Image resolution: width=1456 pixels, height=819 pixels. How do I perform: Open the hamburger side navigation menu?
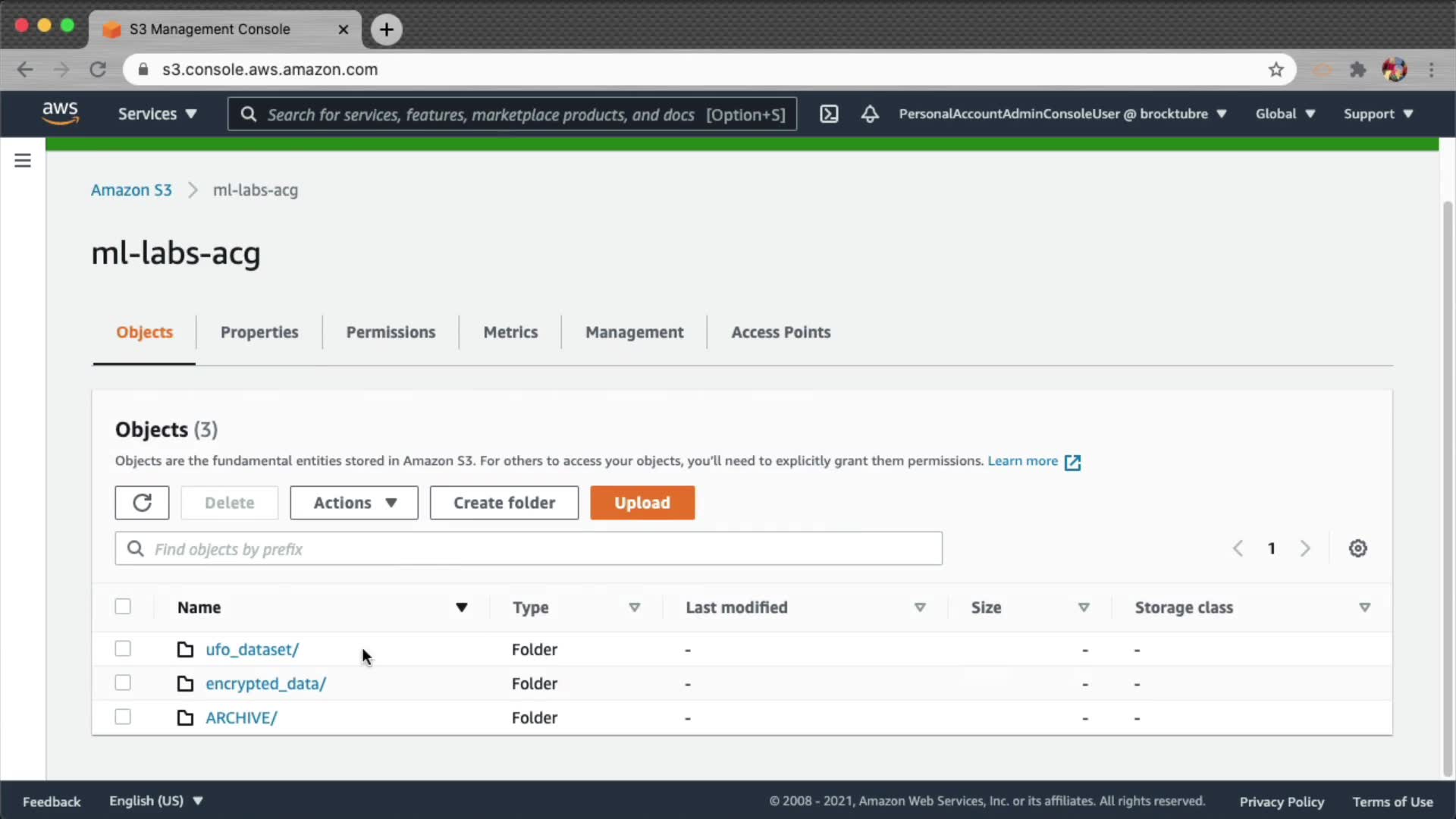pyautogui.click(x=23, y=161)
